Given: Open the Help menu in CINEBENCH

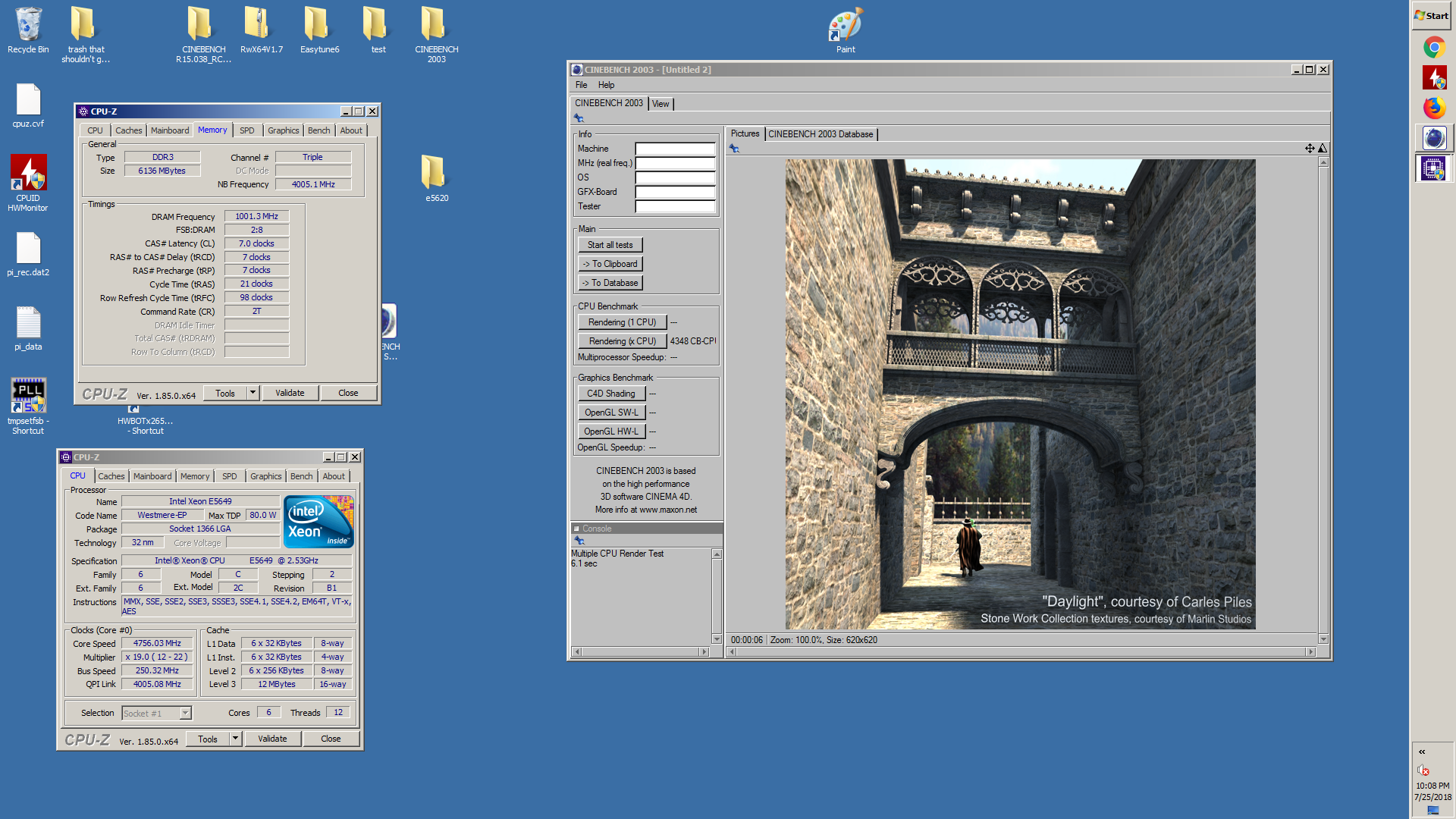Looking at the screenshot, I should (606, 85).
